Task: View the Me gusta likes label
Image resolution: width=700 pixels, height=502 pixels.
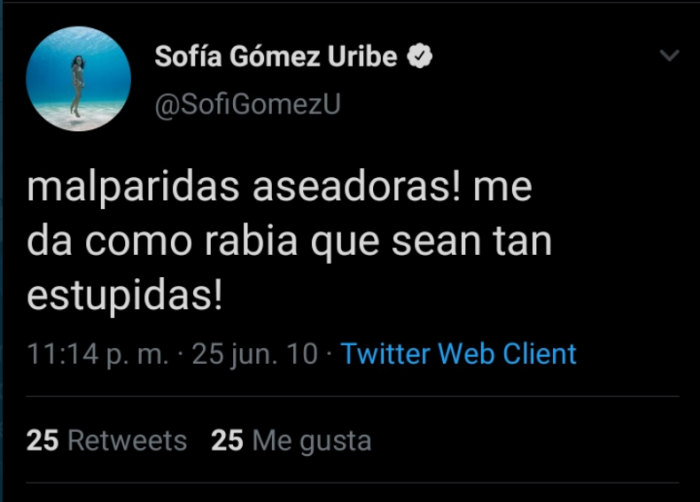Action: click(x=311, y=440)
